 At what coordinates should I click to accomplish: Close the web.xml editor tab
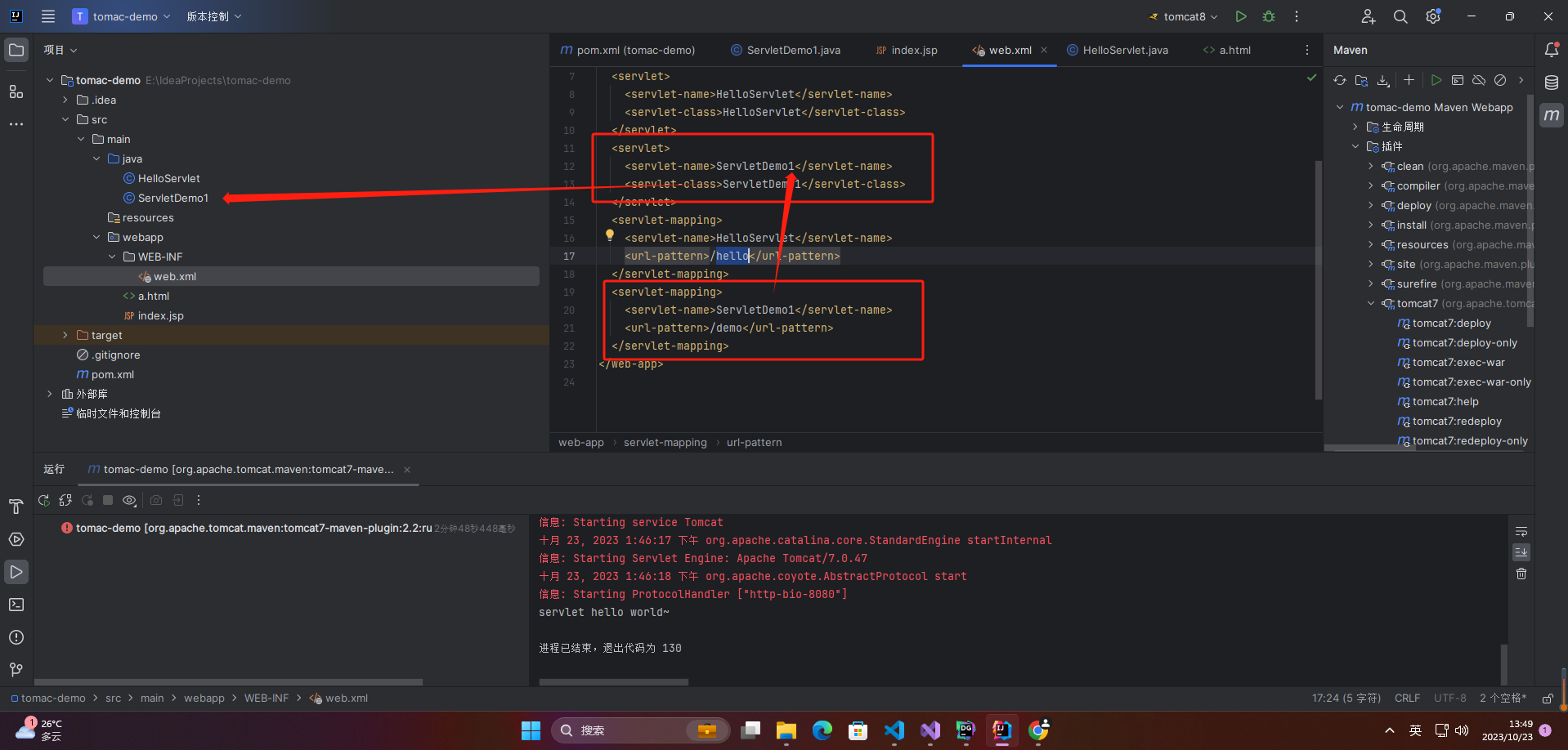[x=1044, y=50]
